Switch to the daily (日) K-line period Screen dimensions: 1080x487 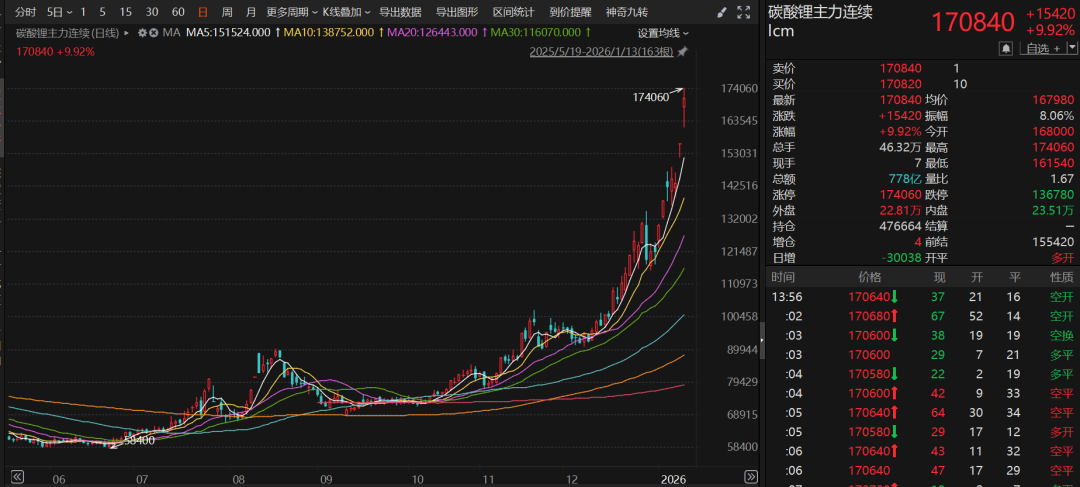pyautogui.click(x=203, y=12)
